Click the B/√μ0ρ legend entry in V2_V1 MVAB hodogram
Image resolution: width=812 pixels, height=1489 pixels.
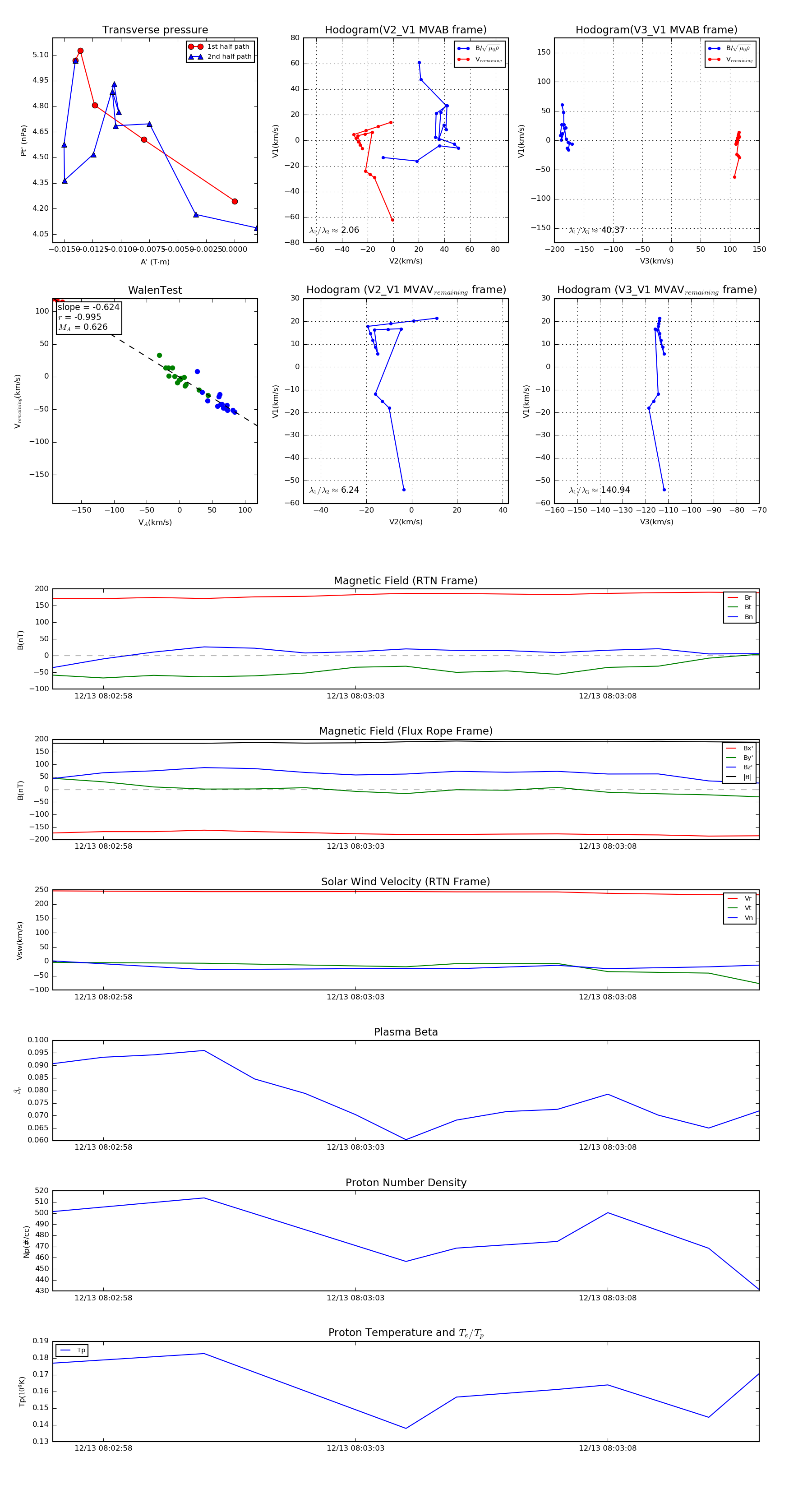tap(479, 49)
